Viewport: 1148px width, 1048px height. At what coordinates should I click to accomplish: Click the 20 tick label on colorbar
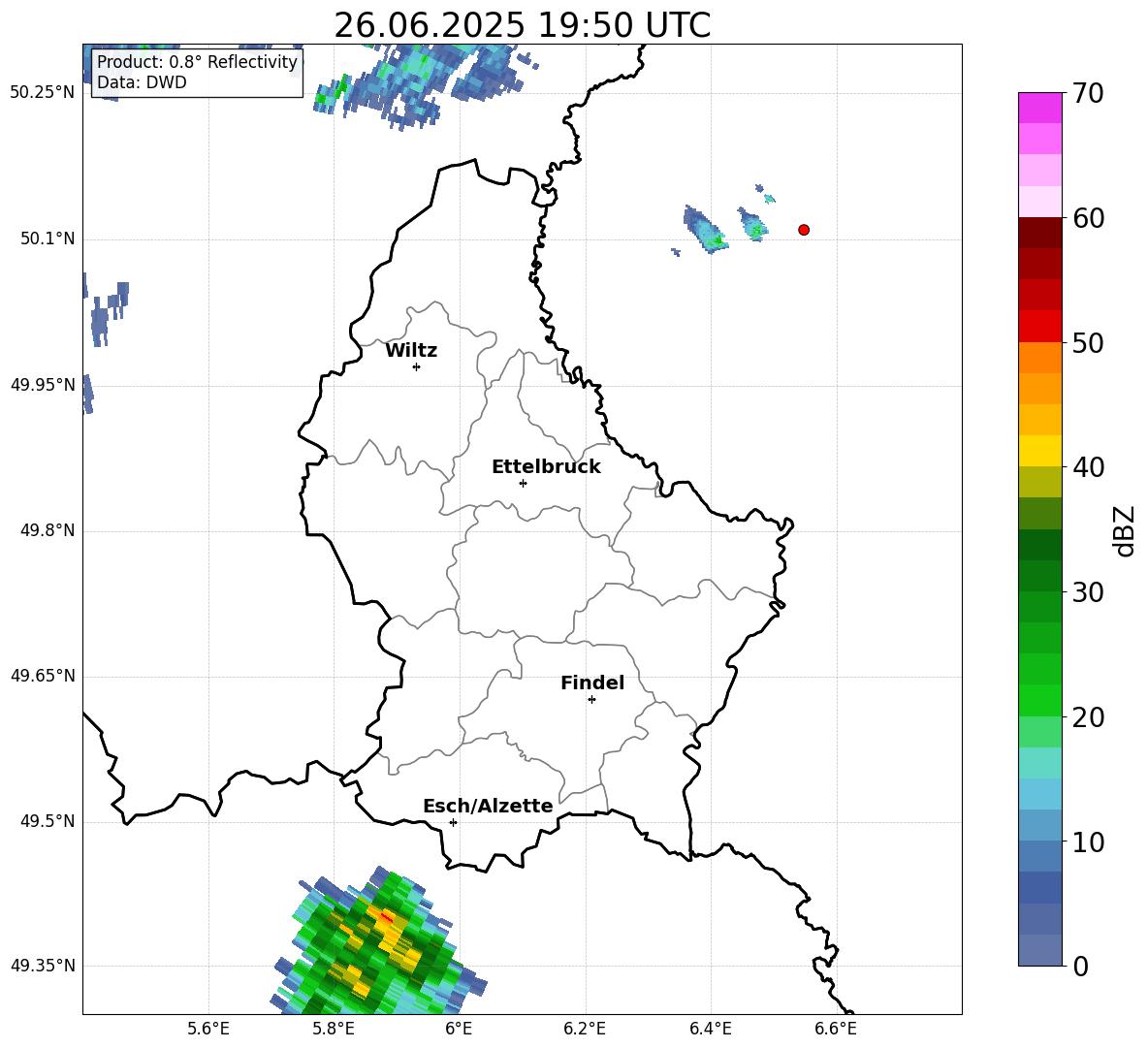coord(1088,718)
